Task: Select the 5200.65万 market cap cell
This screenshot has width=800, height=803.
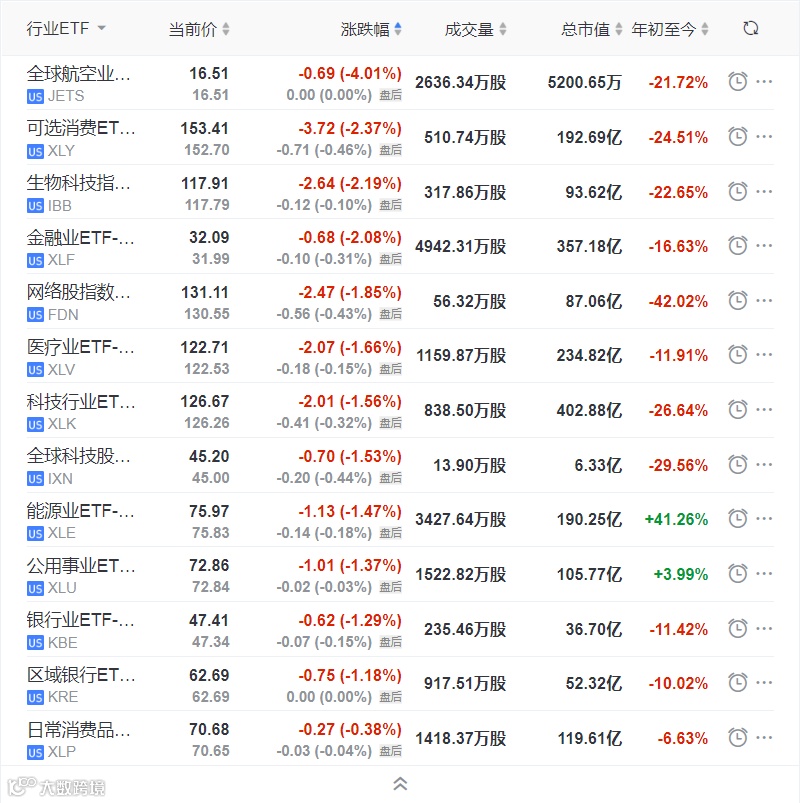Action: [584, 82]
